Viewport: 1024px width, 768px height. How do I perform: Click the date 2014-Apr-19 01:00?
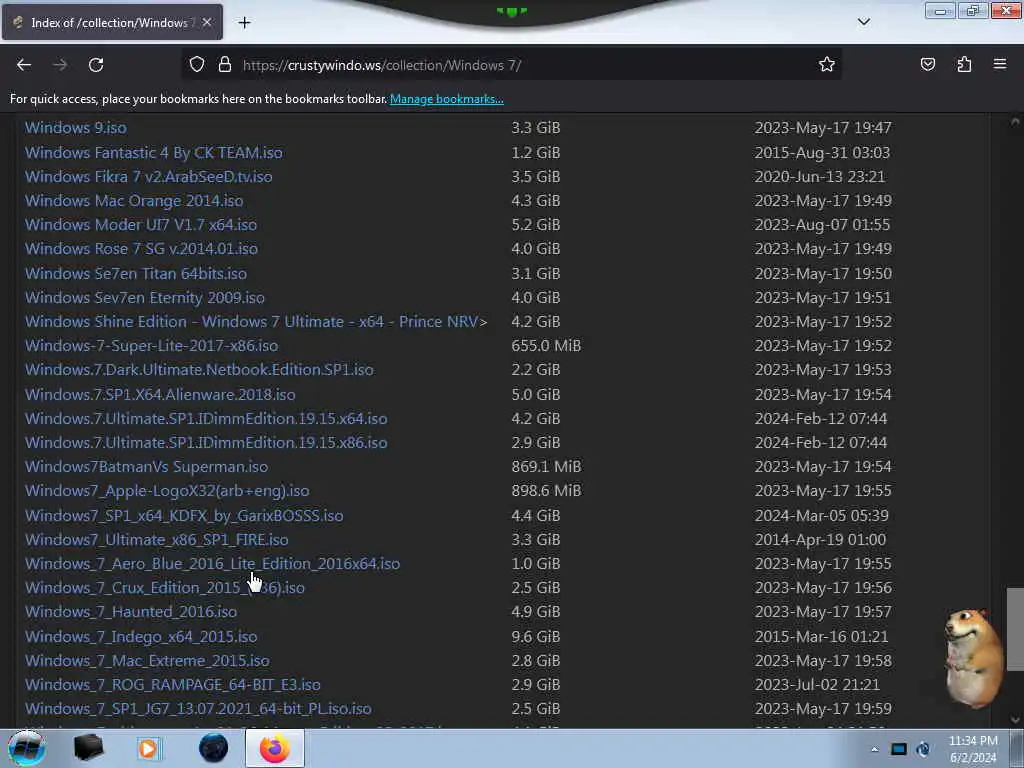click(820, 540)
